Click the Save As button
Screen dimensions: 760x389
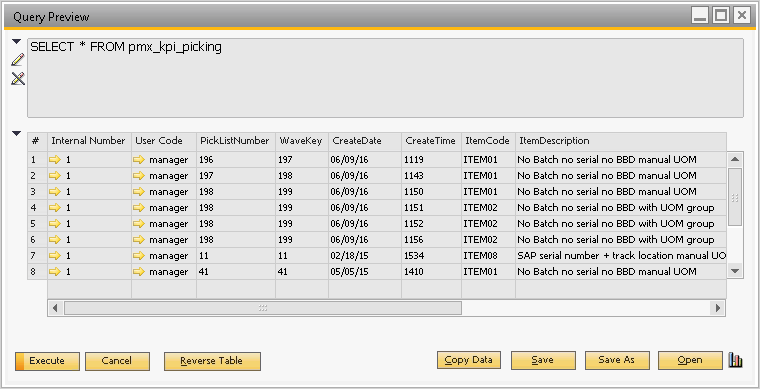[x=617, y=360]
